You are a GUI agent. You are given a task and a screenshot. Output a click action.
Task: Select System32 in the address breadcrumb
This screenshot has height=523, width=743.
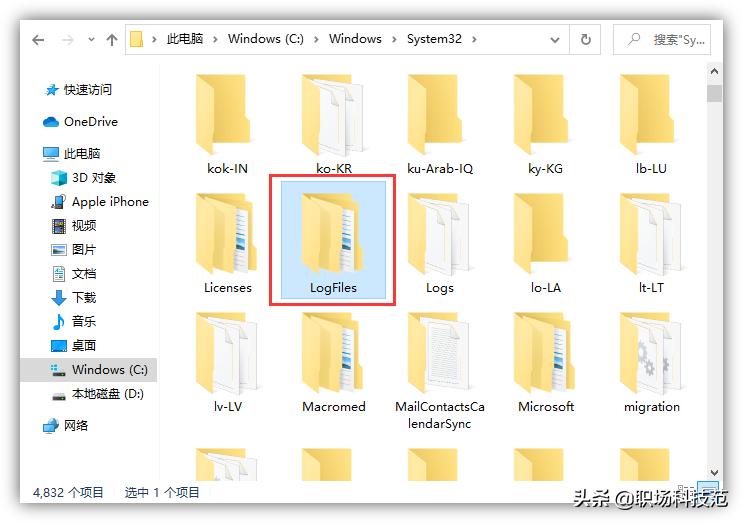click(434, 39)
